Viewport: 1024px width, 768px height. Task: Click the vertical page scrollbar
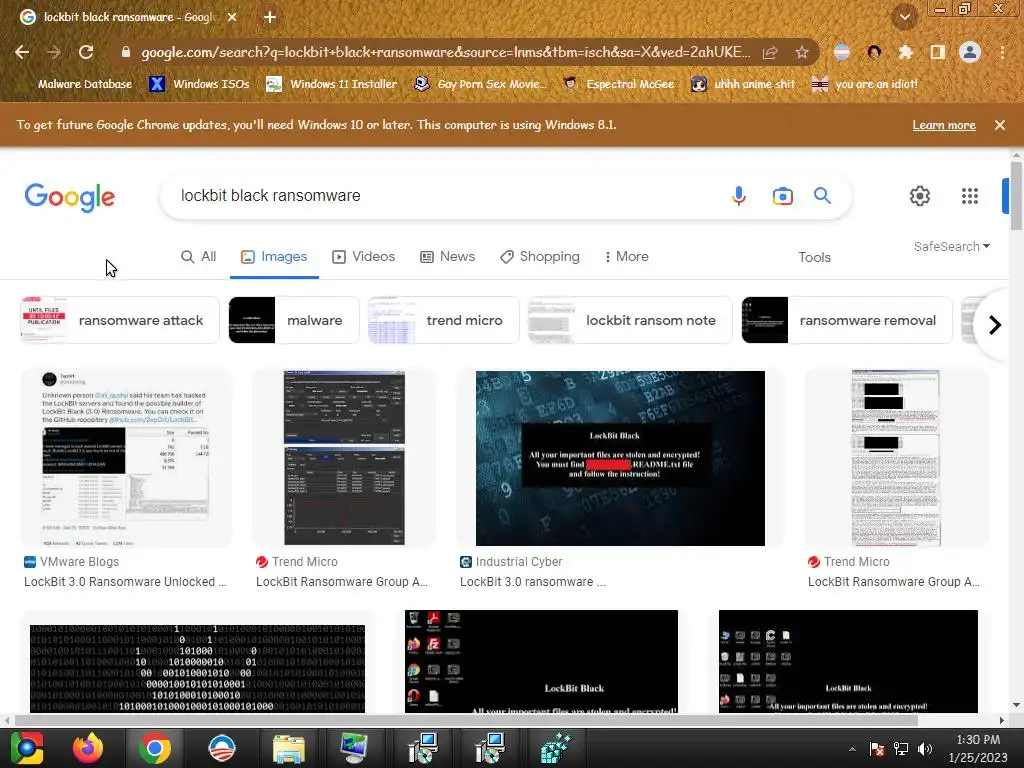1016,196
